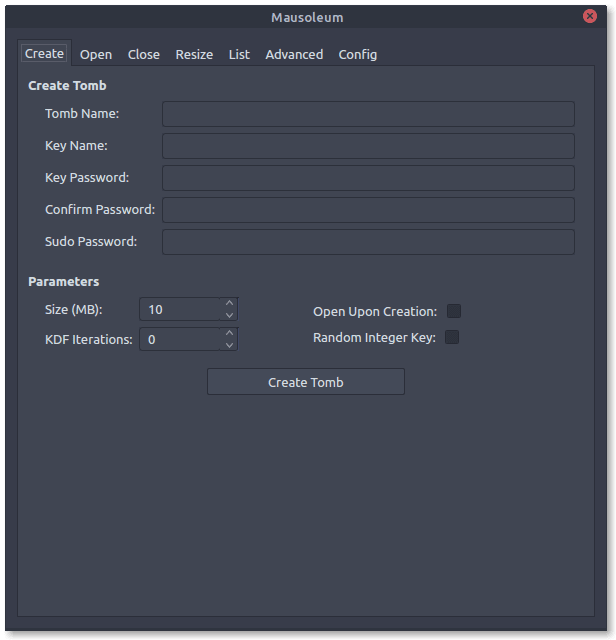
Task: Select the Confirm Password field
Action: pos(368,210)
